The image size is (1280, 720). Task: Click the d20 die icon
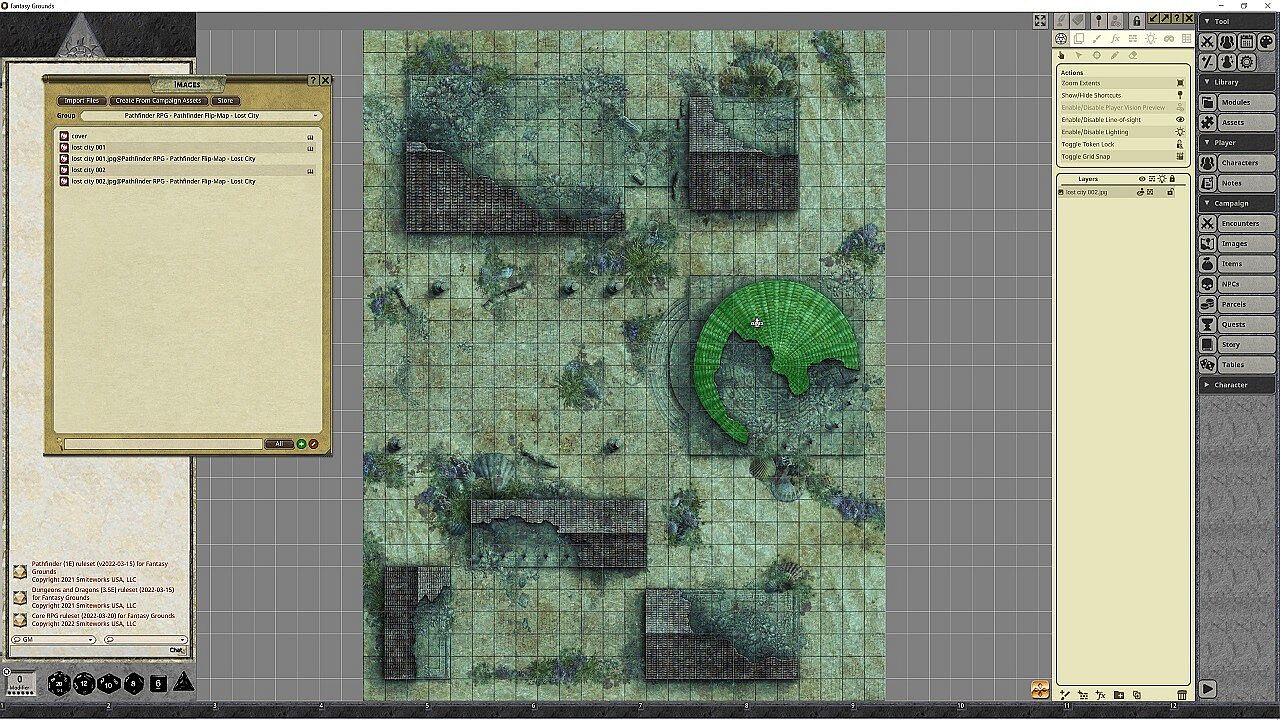click(x=59, y=683)
